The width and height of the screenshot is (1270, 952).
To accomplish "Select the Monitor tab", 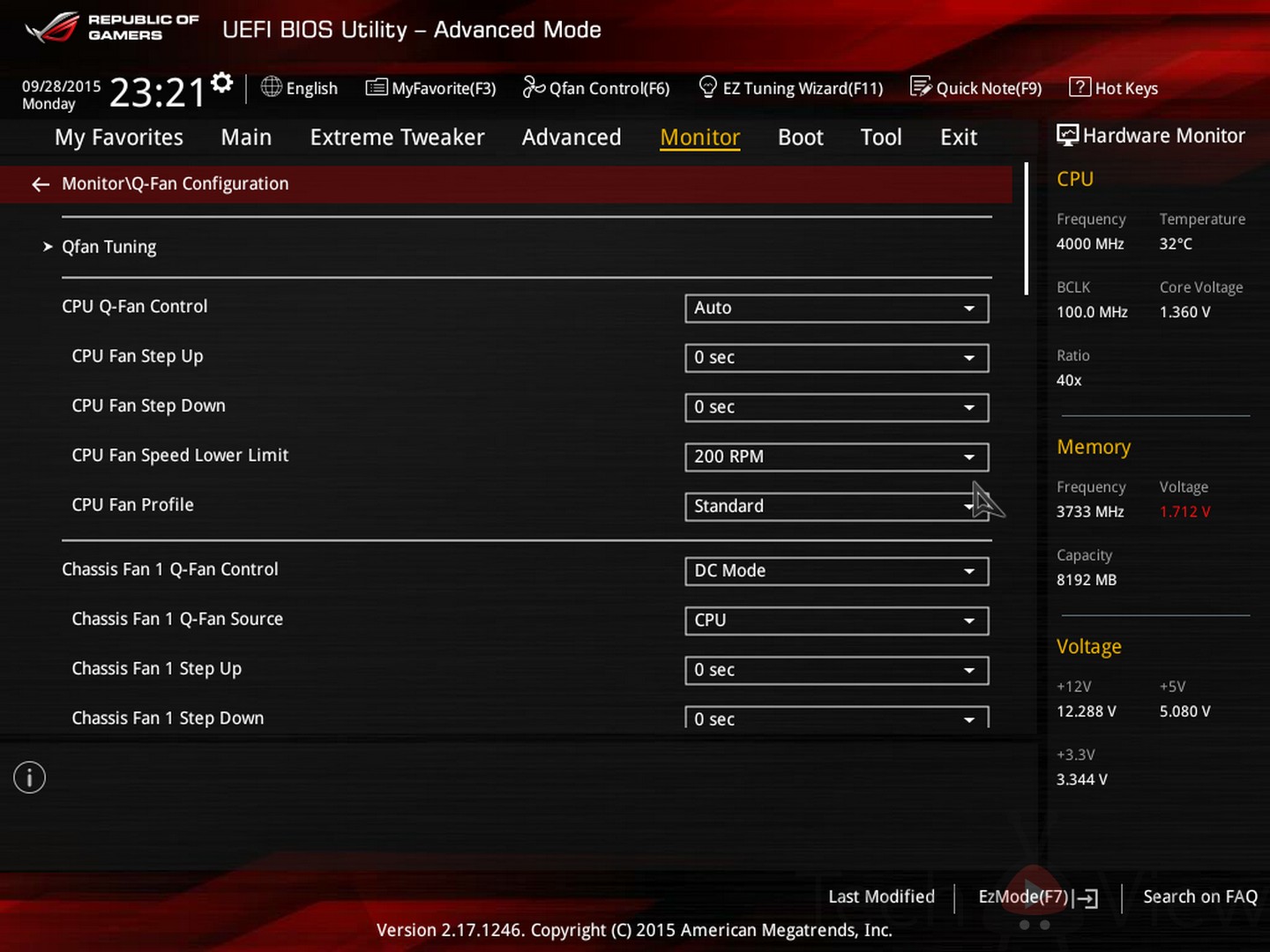I will pos(700,138).
